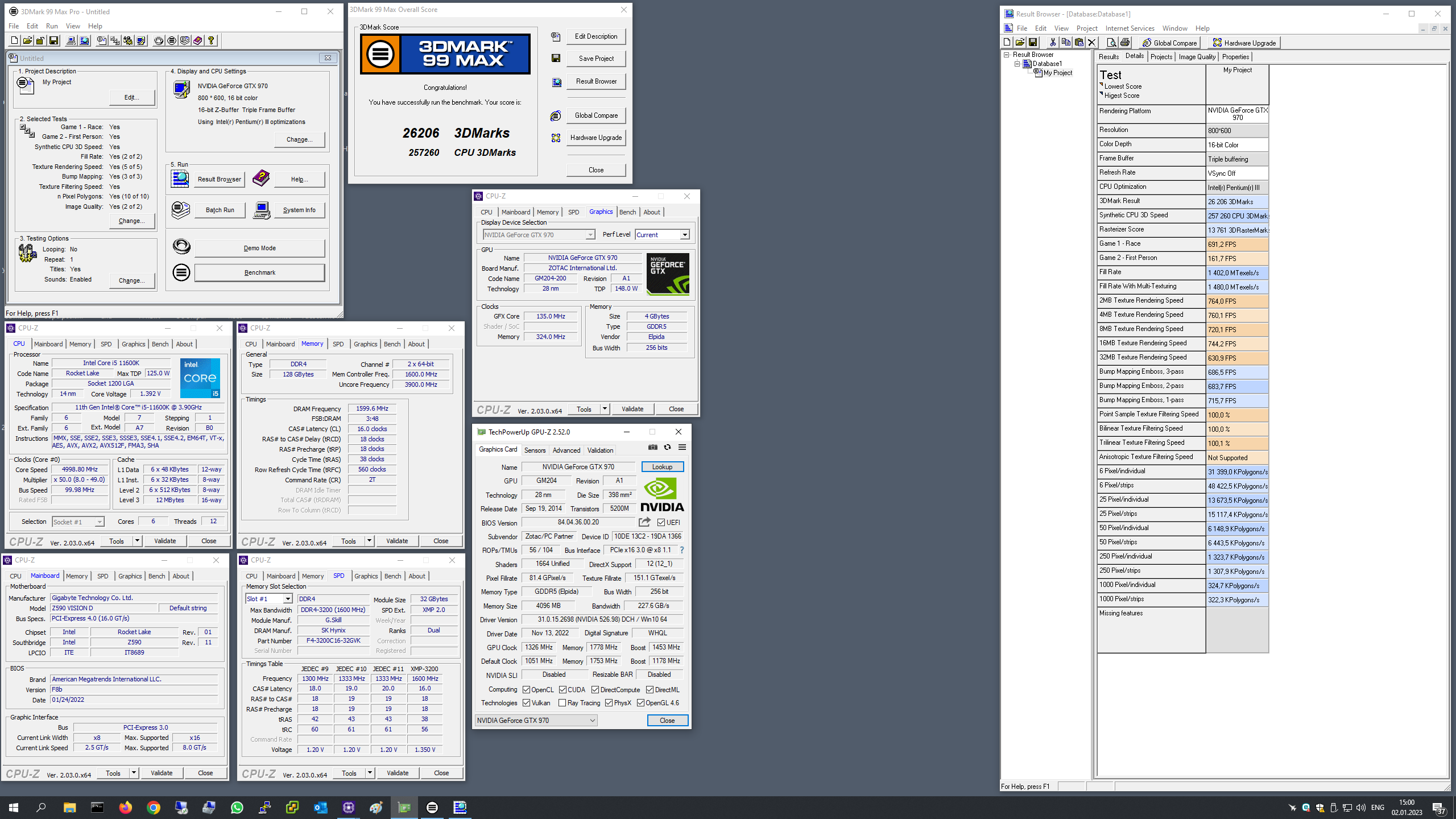
Task: Click Print Preview icon in Result Browser toolbar
Action: (1111, 43)
